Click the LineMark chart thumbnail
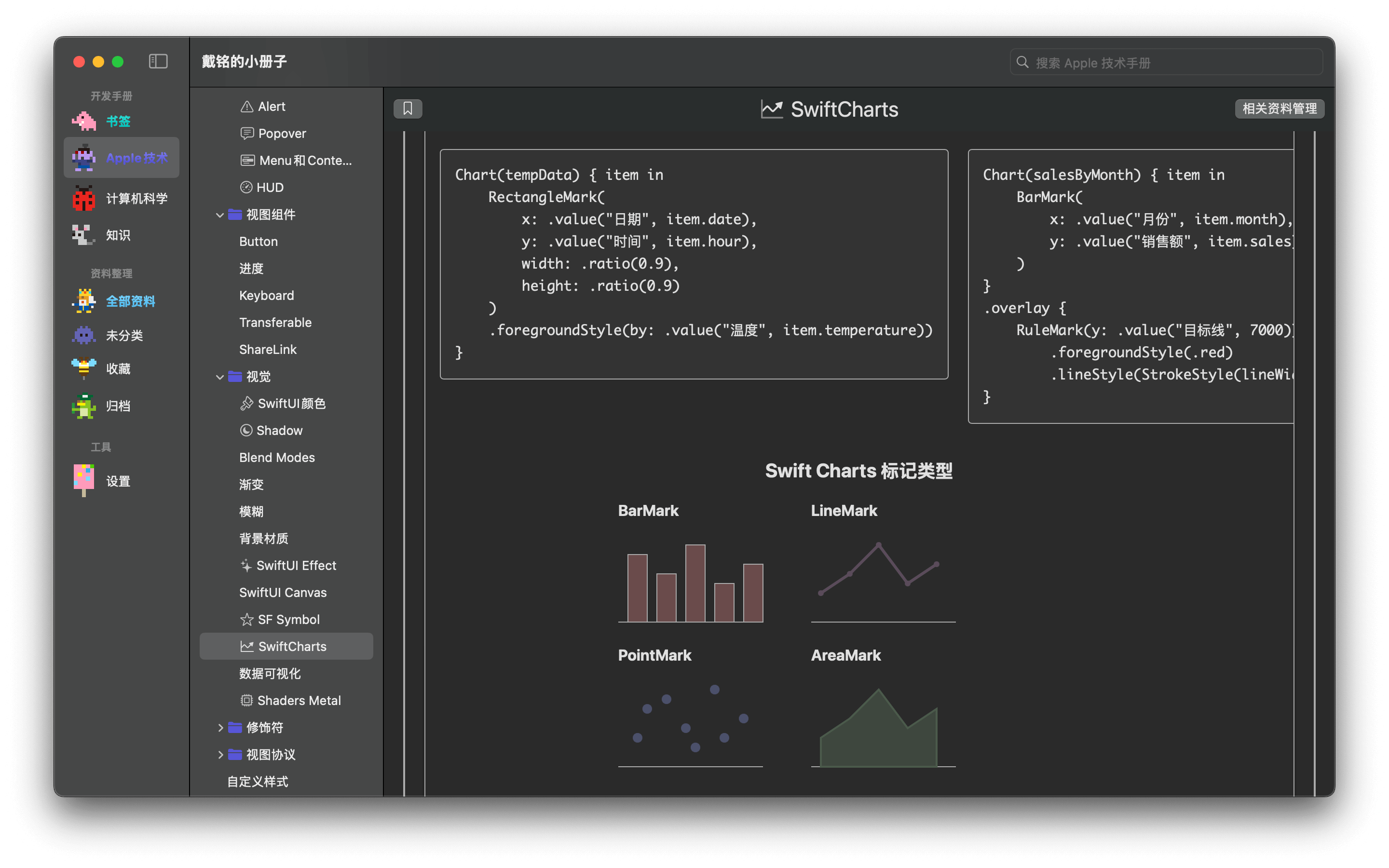This screenshot has height=868, width=1389. pyautogui.click(x=883, y=582)
